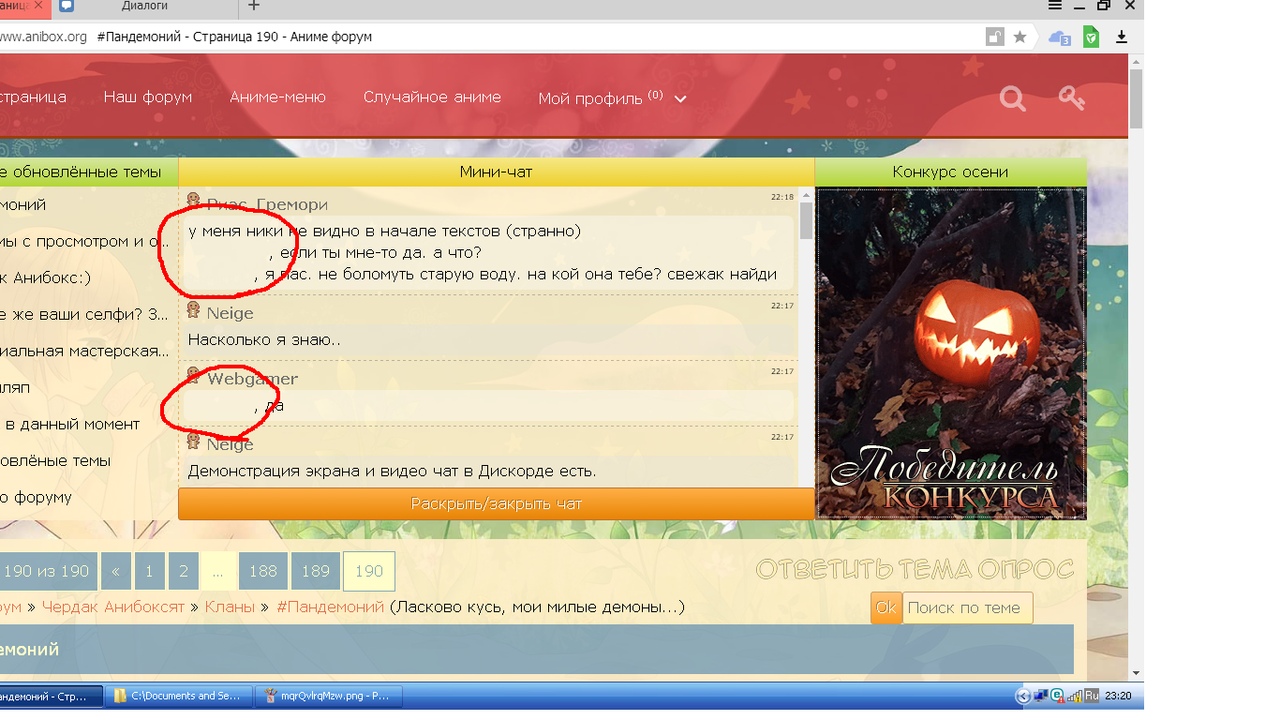Open the browser downloads arrow icon
This screenshot has width=1280, height=720.
(1121, 37)
